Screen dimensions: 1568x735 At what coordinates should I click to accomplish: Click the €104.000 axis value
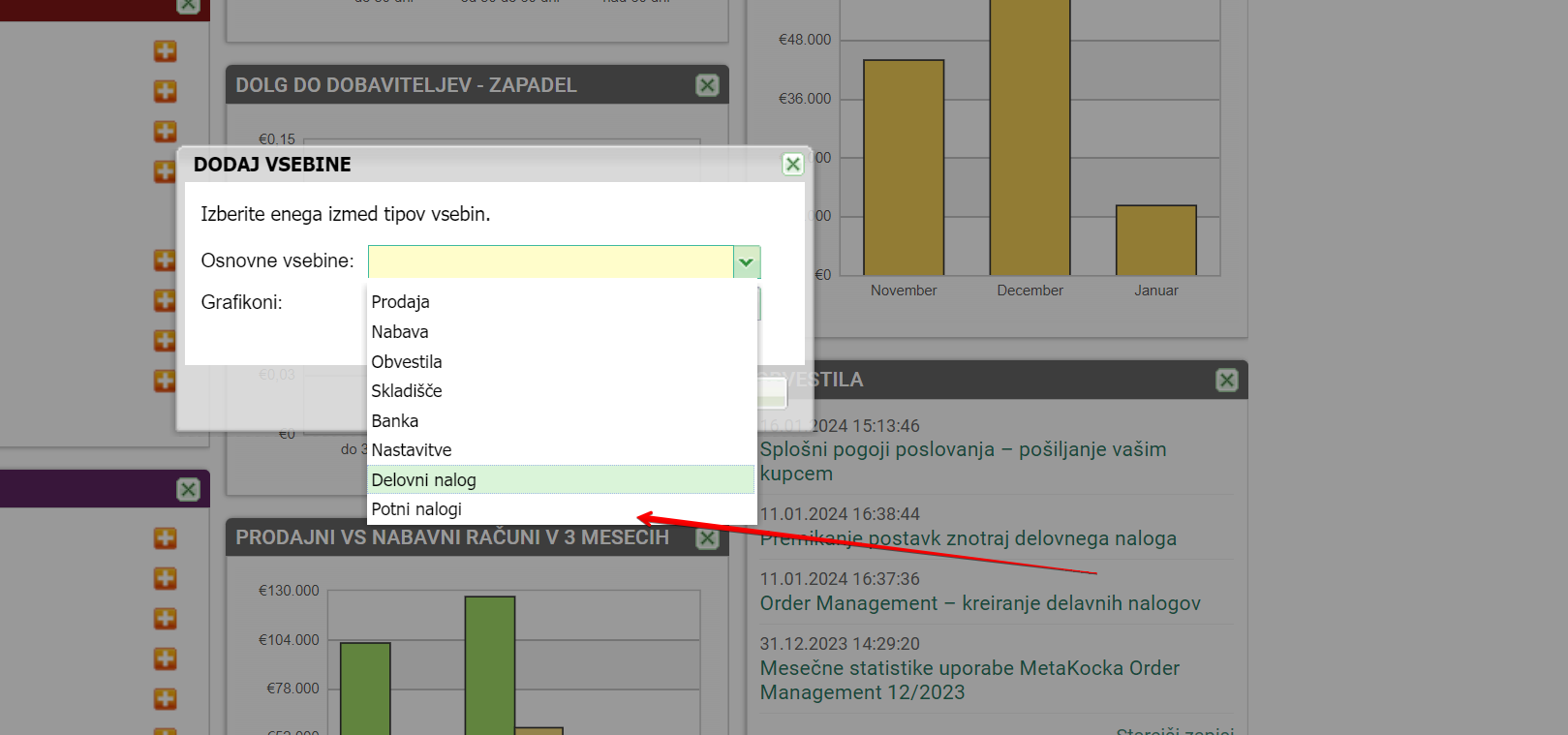click(289, 640)
